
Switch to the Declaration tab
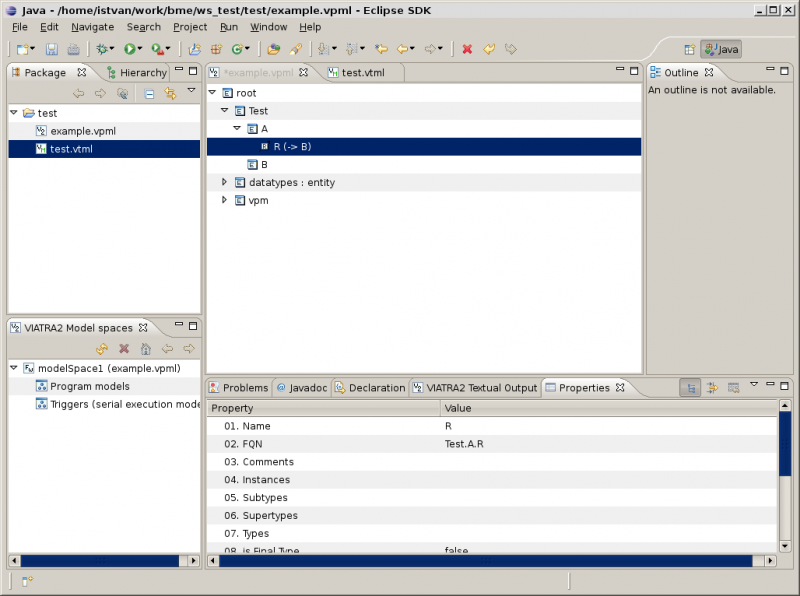370,388
